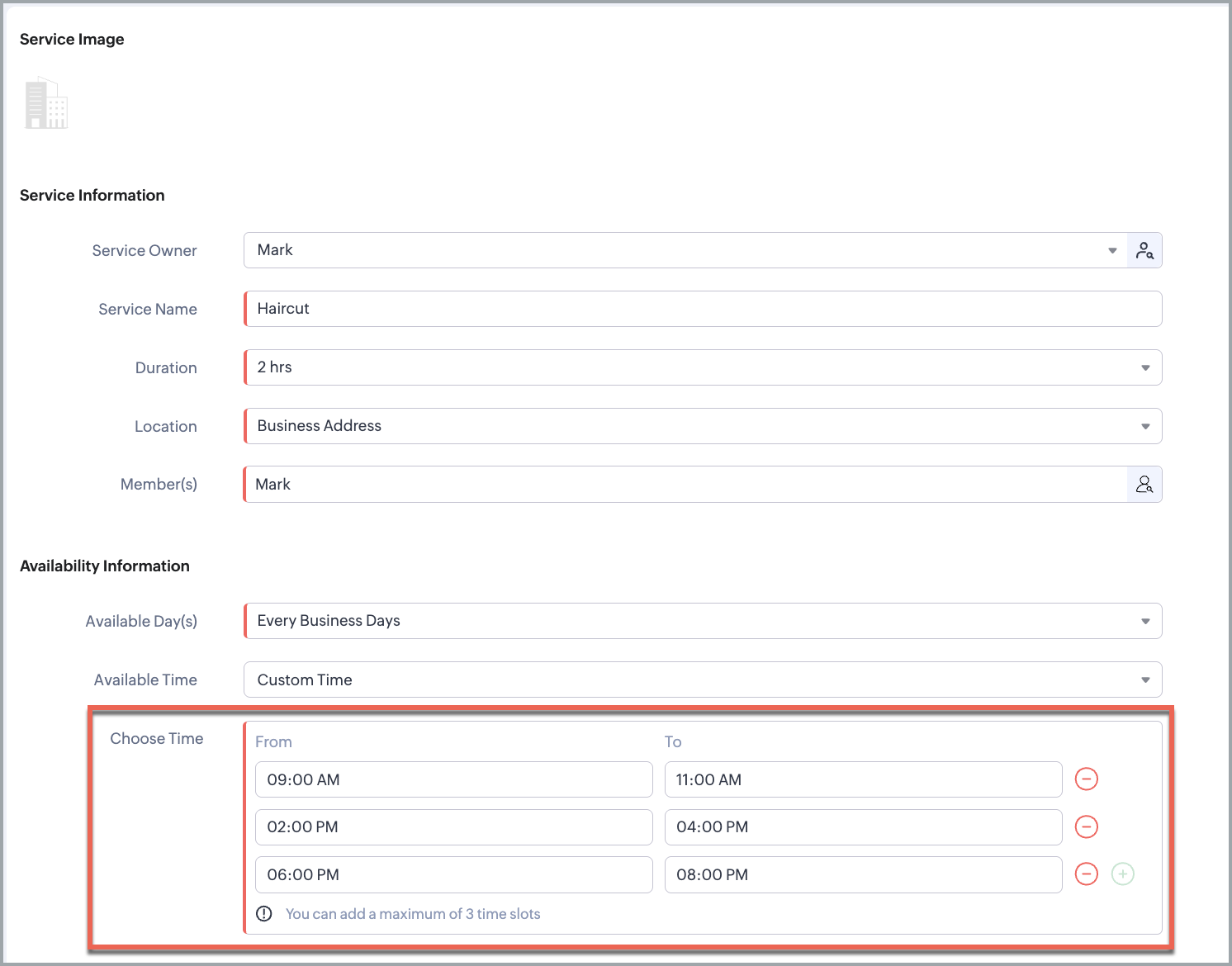The image size is (1232, 966).
Task: Click the Duration label
Action: tap(166, 367)
